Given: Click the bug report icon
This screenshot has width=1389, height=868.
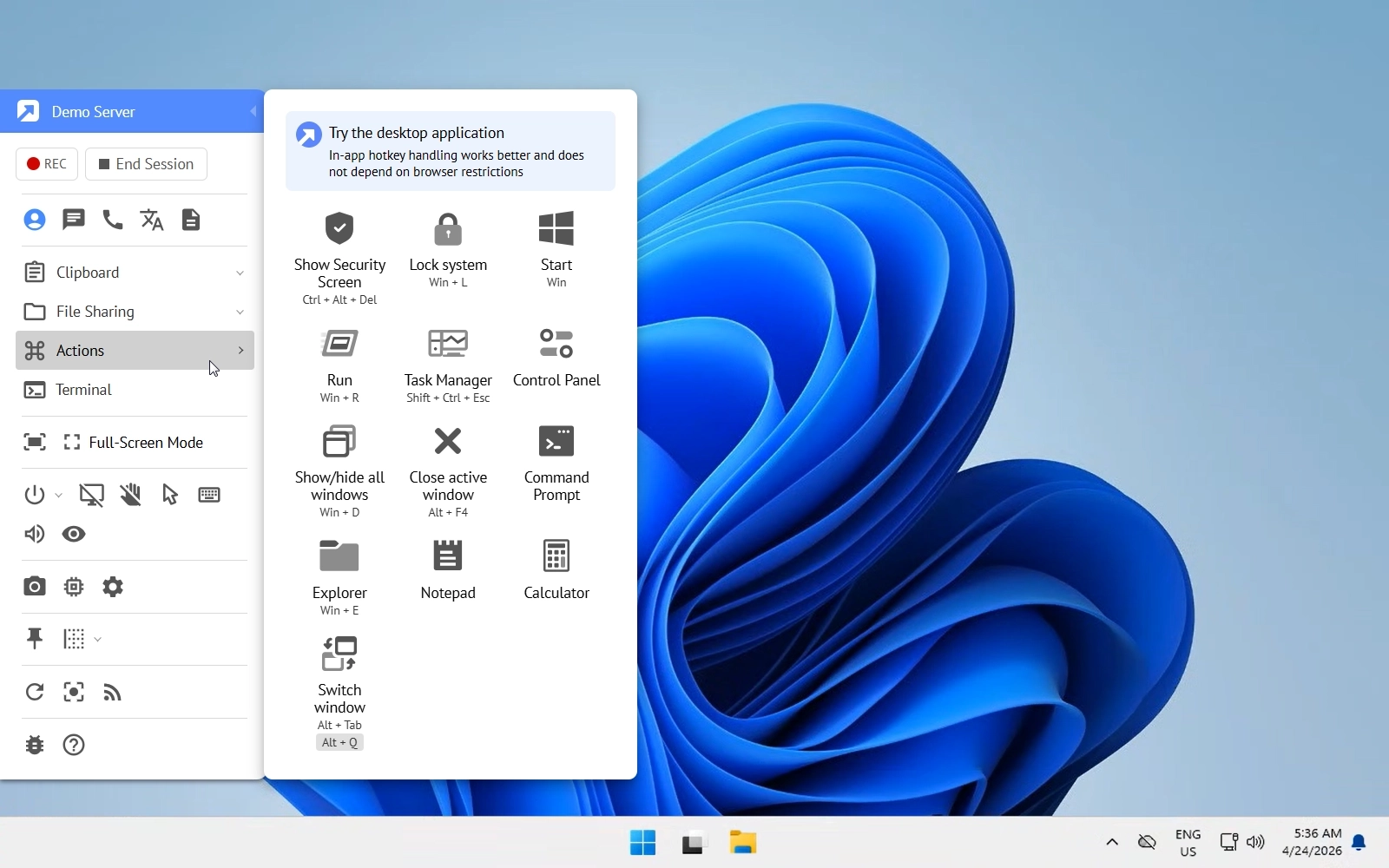Looking at the screenshot, I should [x=35, y=746].
